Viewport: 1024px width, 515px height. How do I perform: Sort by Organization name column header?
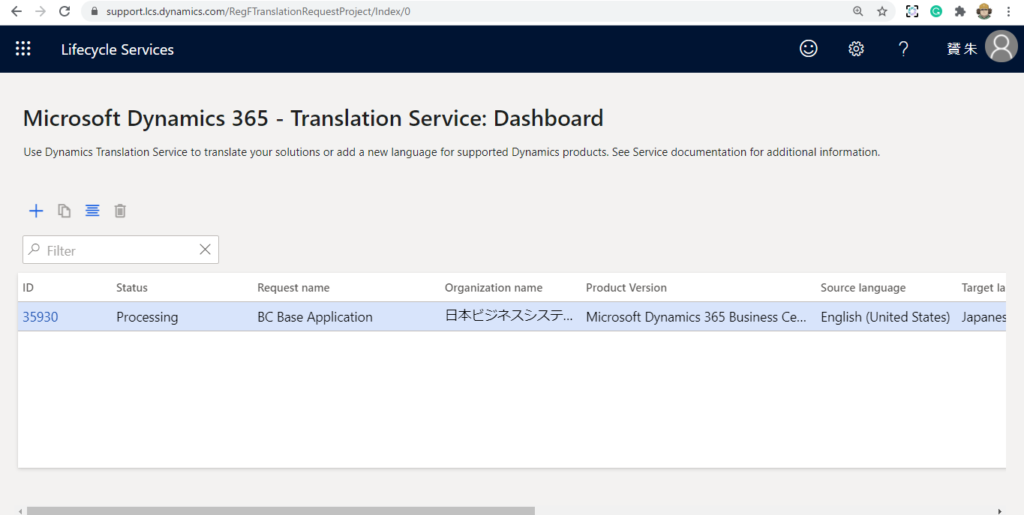(494, 288)
